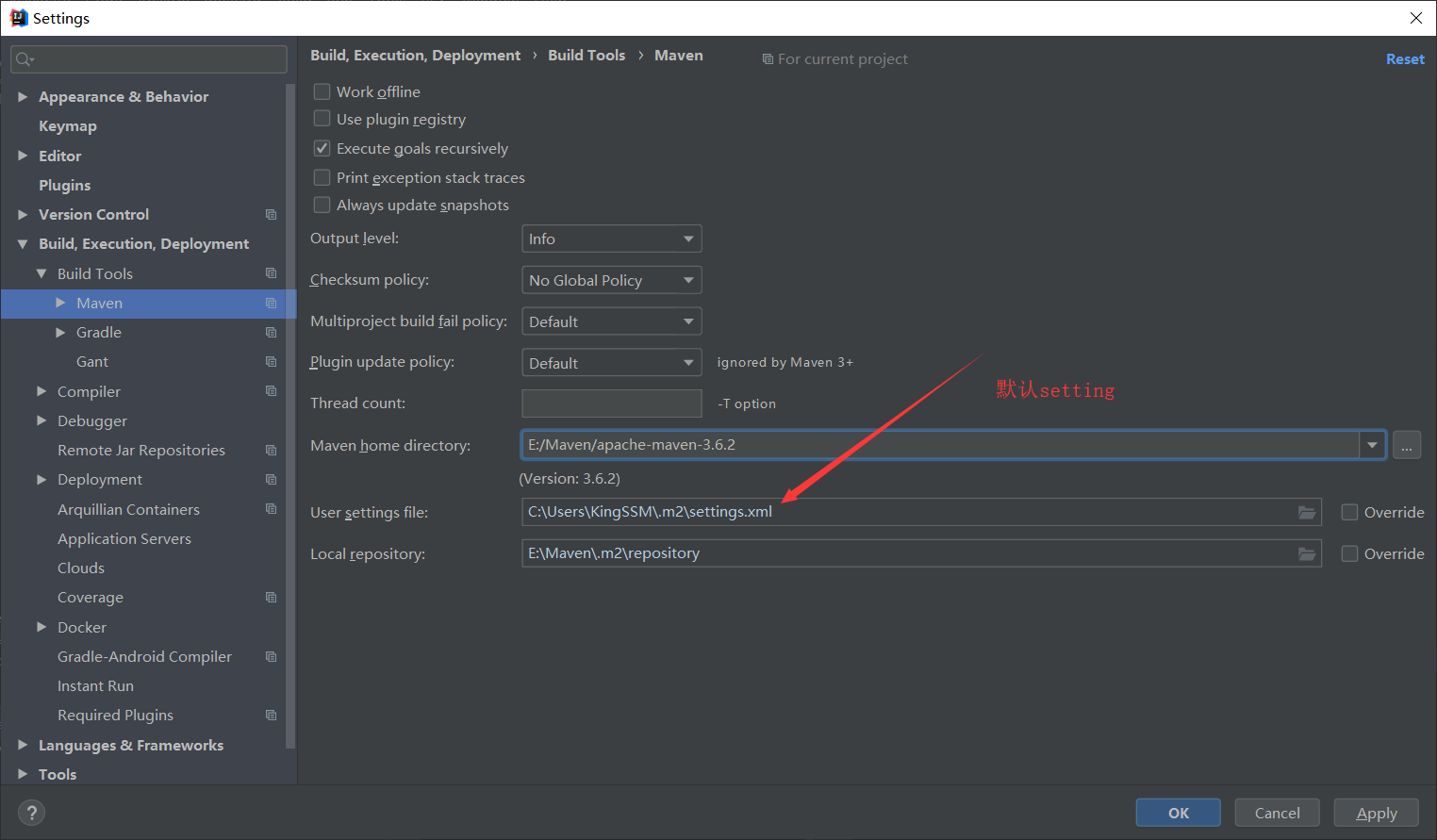Click Build, Execution, Deployment breadcrumb
Viewport: 1437px width, 840px height.
coord(415,56)
